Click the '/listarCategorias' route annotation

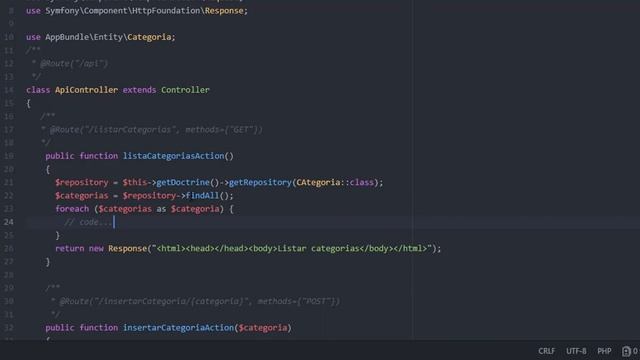pos(131,130)
